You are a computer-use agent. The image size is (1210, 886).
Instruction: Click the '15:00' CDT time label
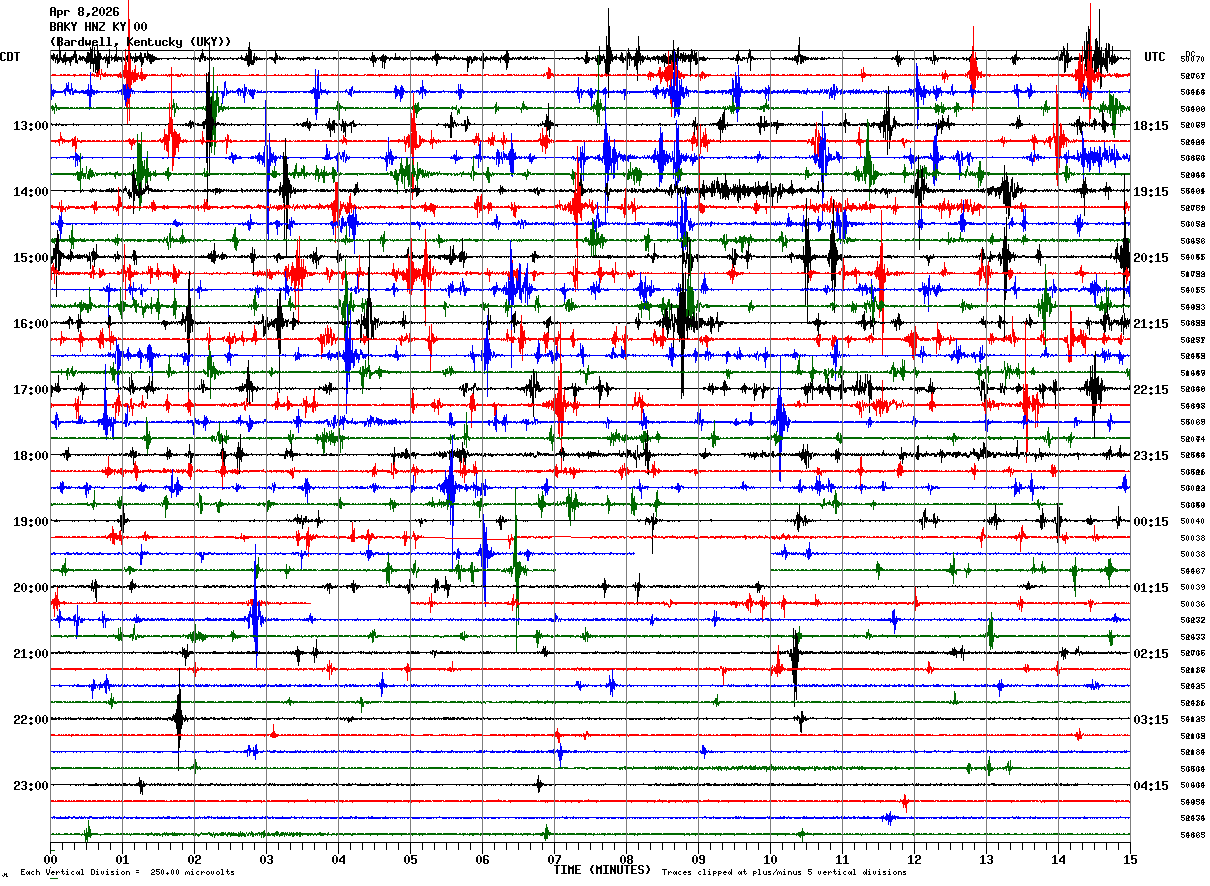[x=31, y=258]
